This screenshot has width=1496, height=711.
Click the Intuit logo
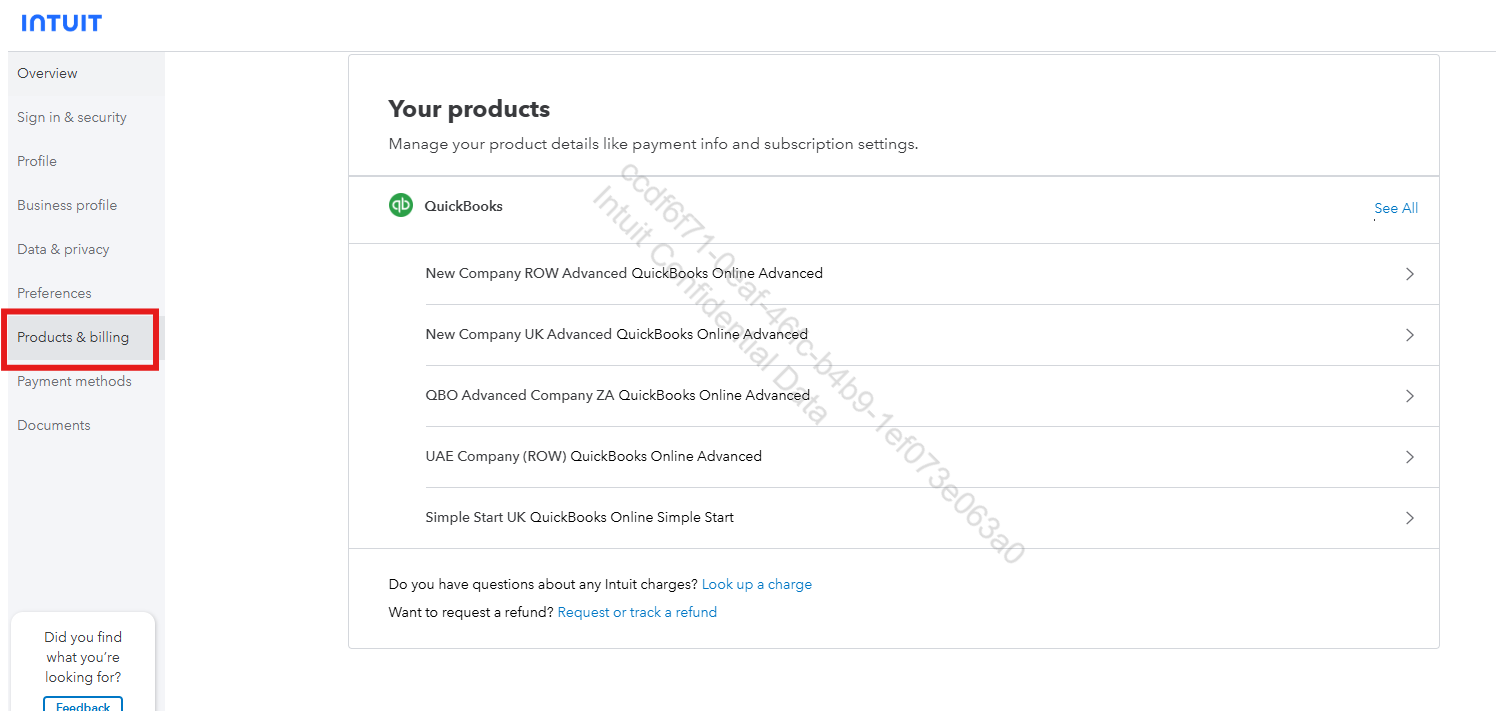coord(61,23)
